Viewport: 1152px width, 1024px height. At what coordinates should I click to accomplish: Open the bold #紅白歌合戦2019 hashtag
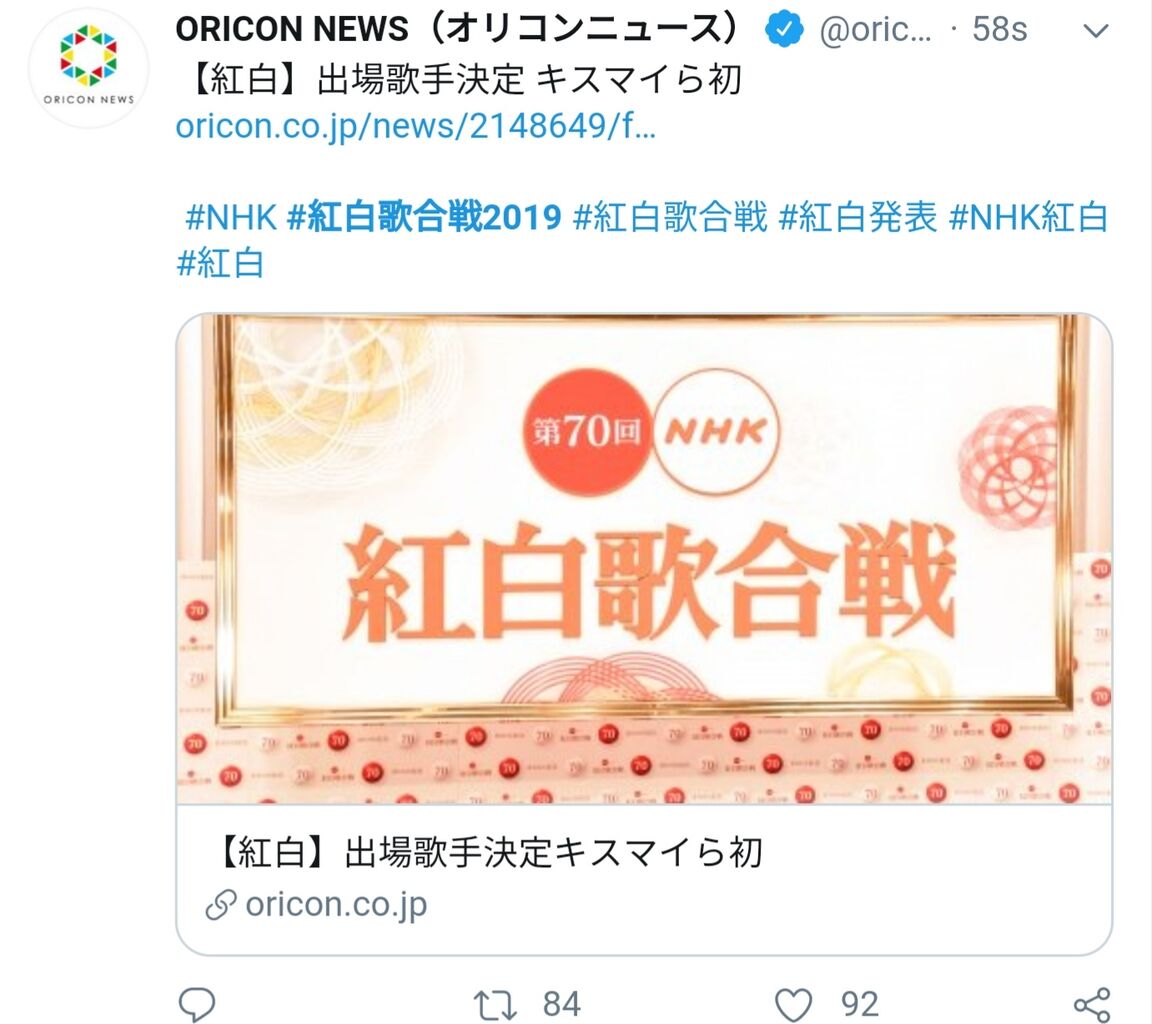pyautogui.click(x=424, y=217)
